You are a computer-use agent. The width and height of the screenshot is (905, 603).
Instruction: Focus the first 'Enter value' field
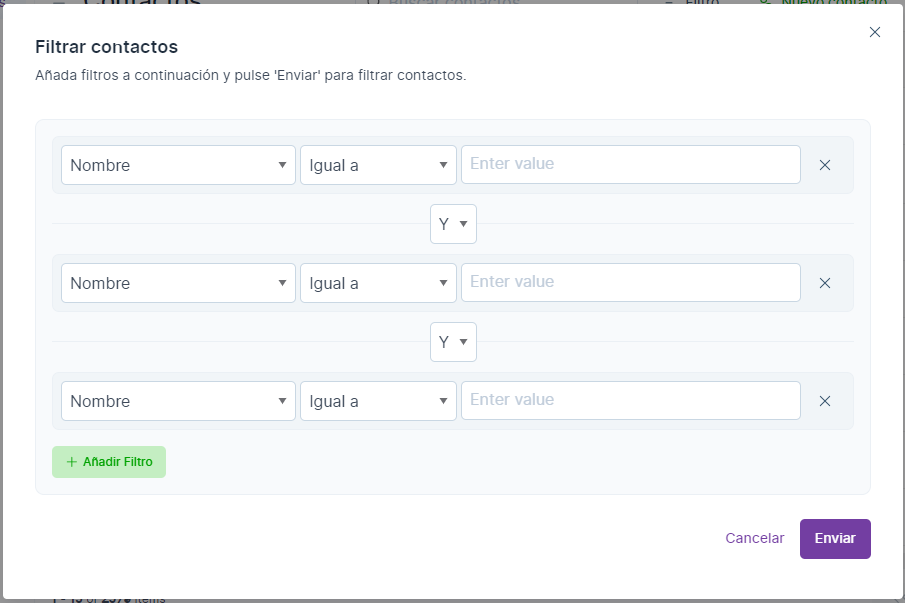(630, 165)
